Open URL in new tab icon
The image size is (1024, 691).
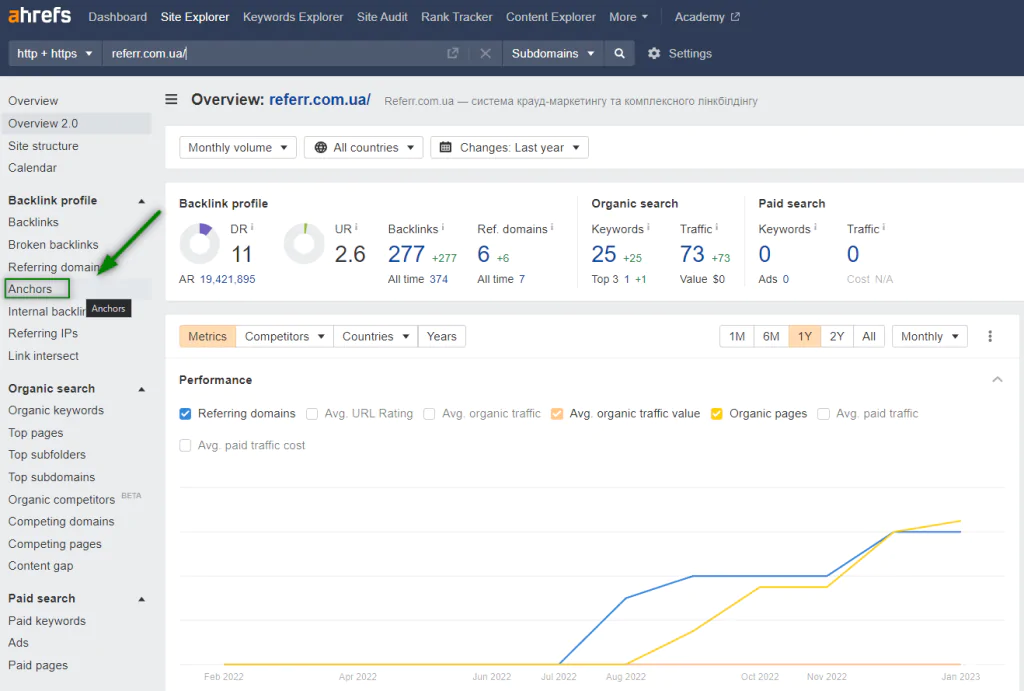[453, 54]
